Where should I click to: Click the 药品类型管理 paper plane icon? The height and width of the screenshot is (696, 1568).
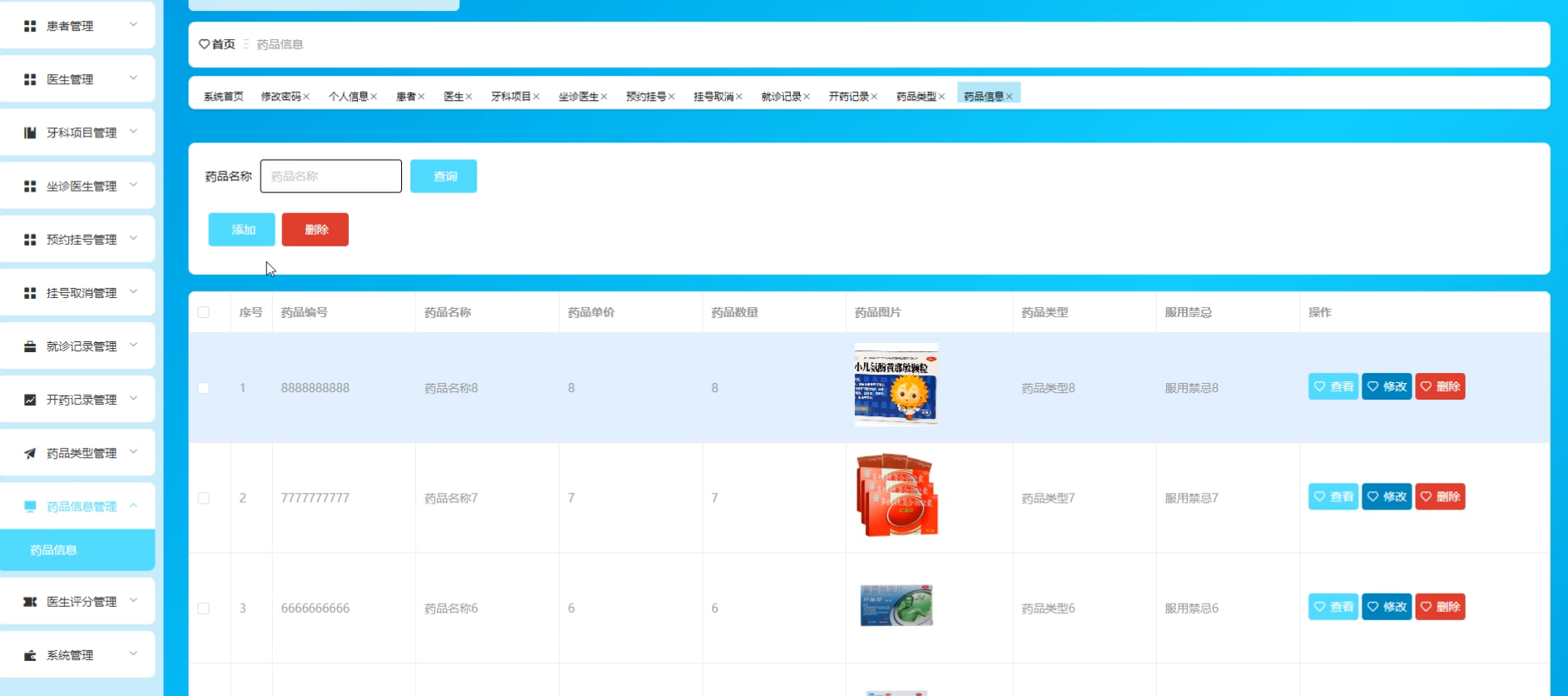point(30,453)
